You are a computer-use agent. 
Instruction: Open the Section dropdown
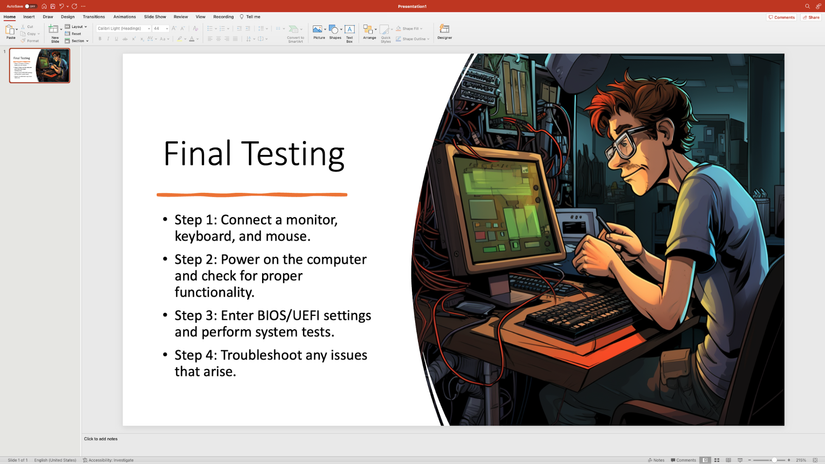77,41
